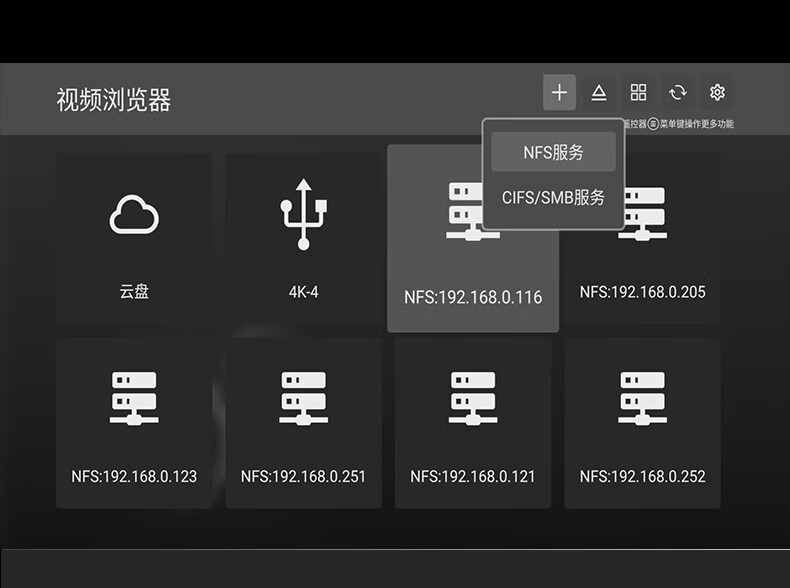Open the NFS:192.168.0.116 label
The width and height of the screenshot is (790, 588).
[x=473, y=298]
